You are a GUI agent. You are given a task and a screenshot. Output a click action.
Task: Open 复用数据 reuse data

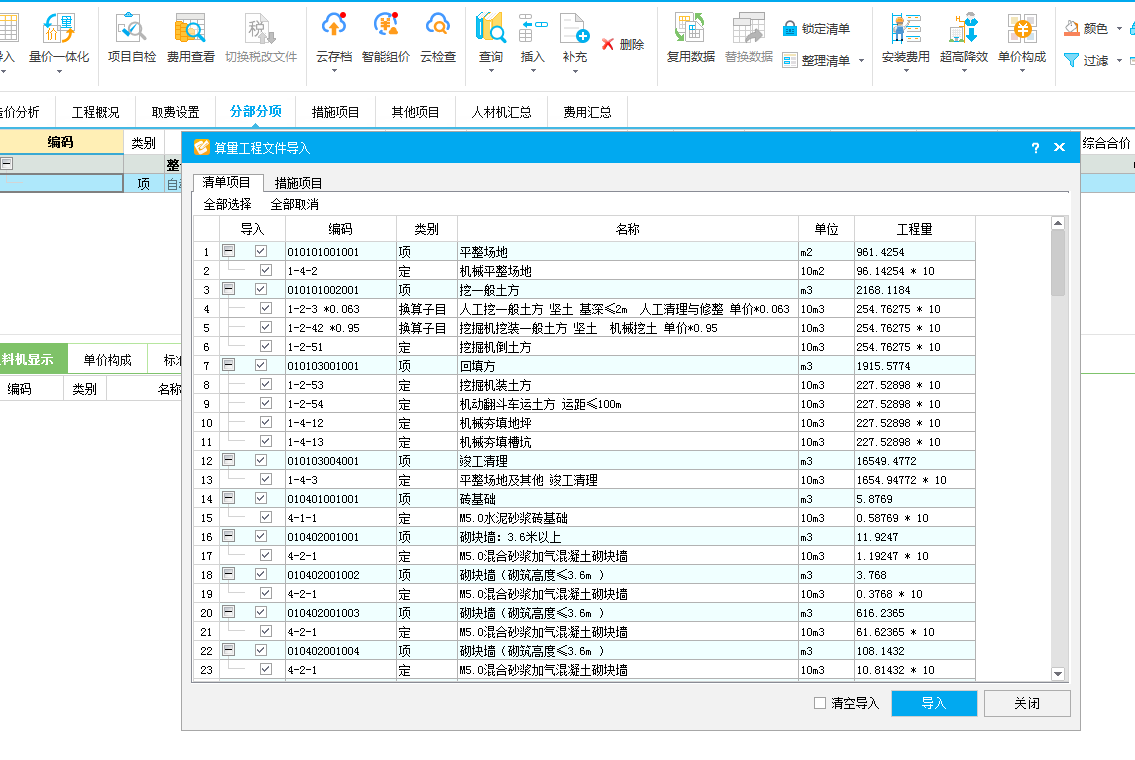tap(691, 38)
